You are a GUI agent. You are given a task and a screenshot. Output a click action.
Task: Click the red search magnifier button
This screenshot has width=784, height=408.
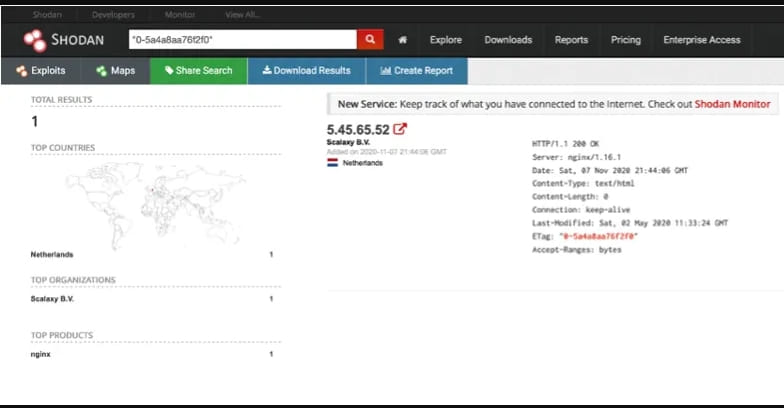click(x=370, y=40)
